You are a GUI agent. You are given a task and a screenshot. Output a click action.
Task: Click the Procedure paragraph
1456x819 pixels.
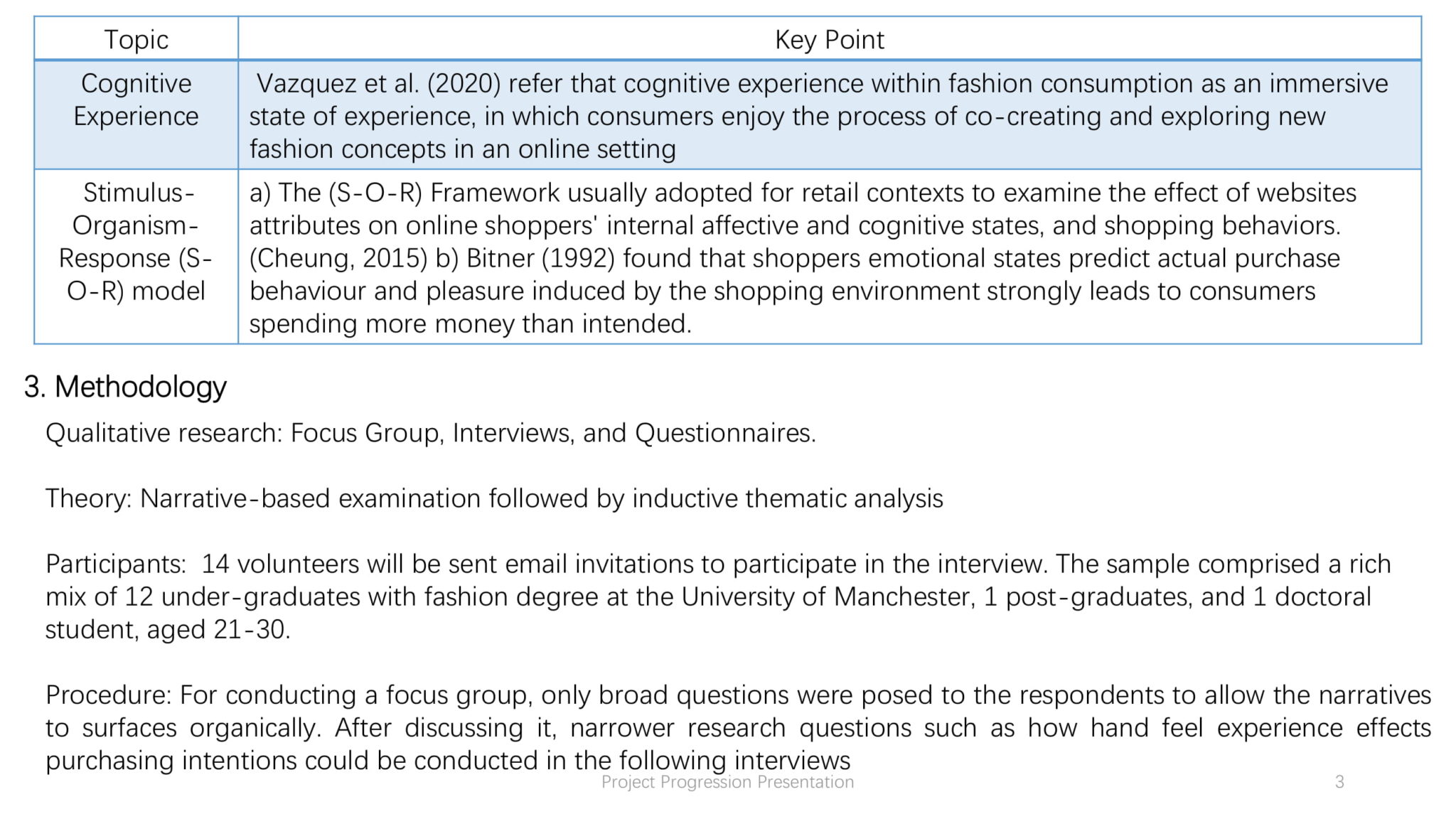pos(738,727)
